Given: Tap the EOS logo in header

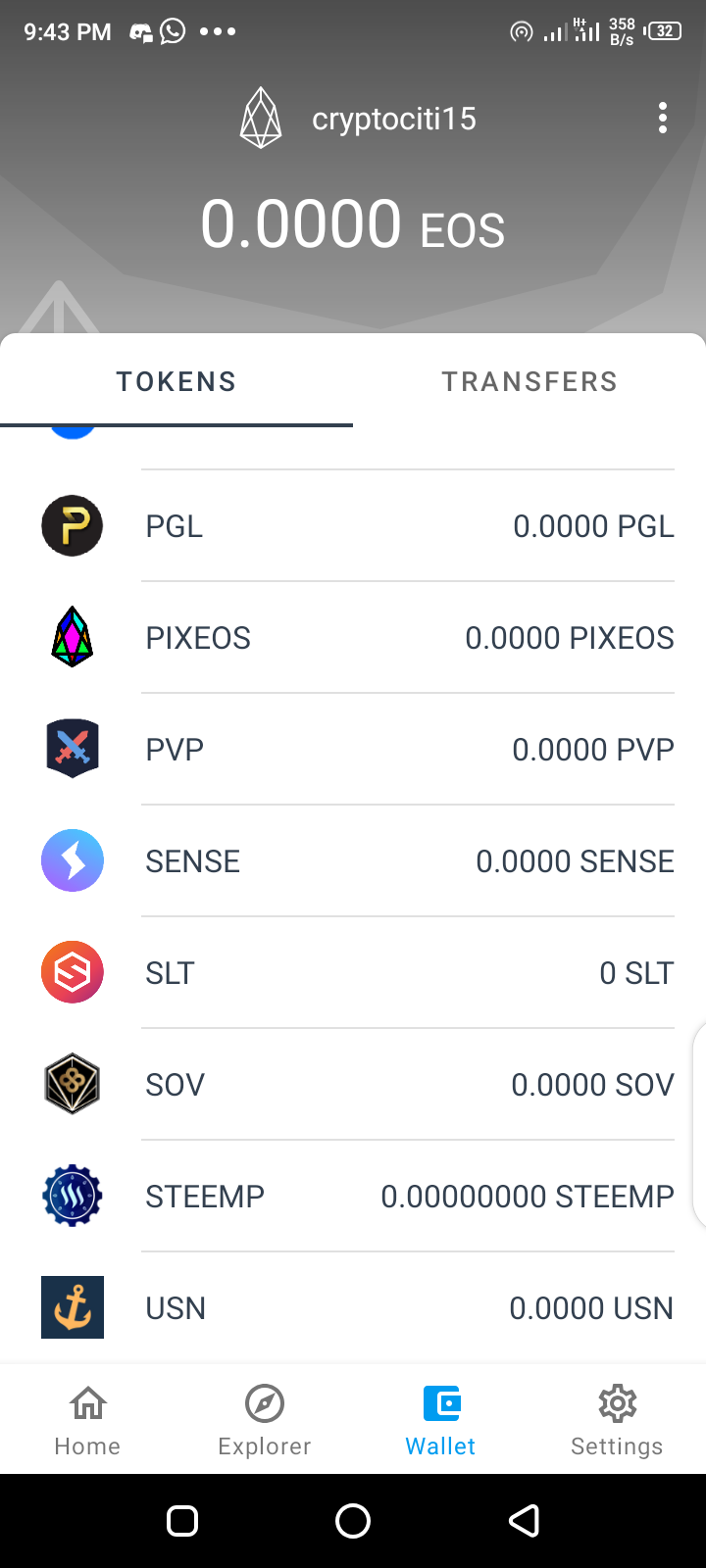Looking at the screenshot, I should coord(261,119).
